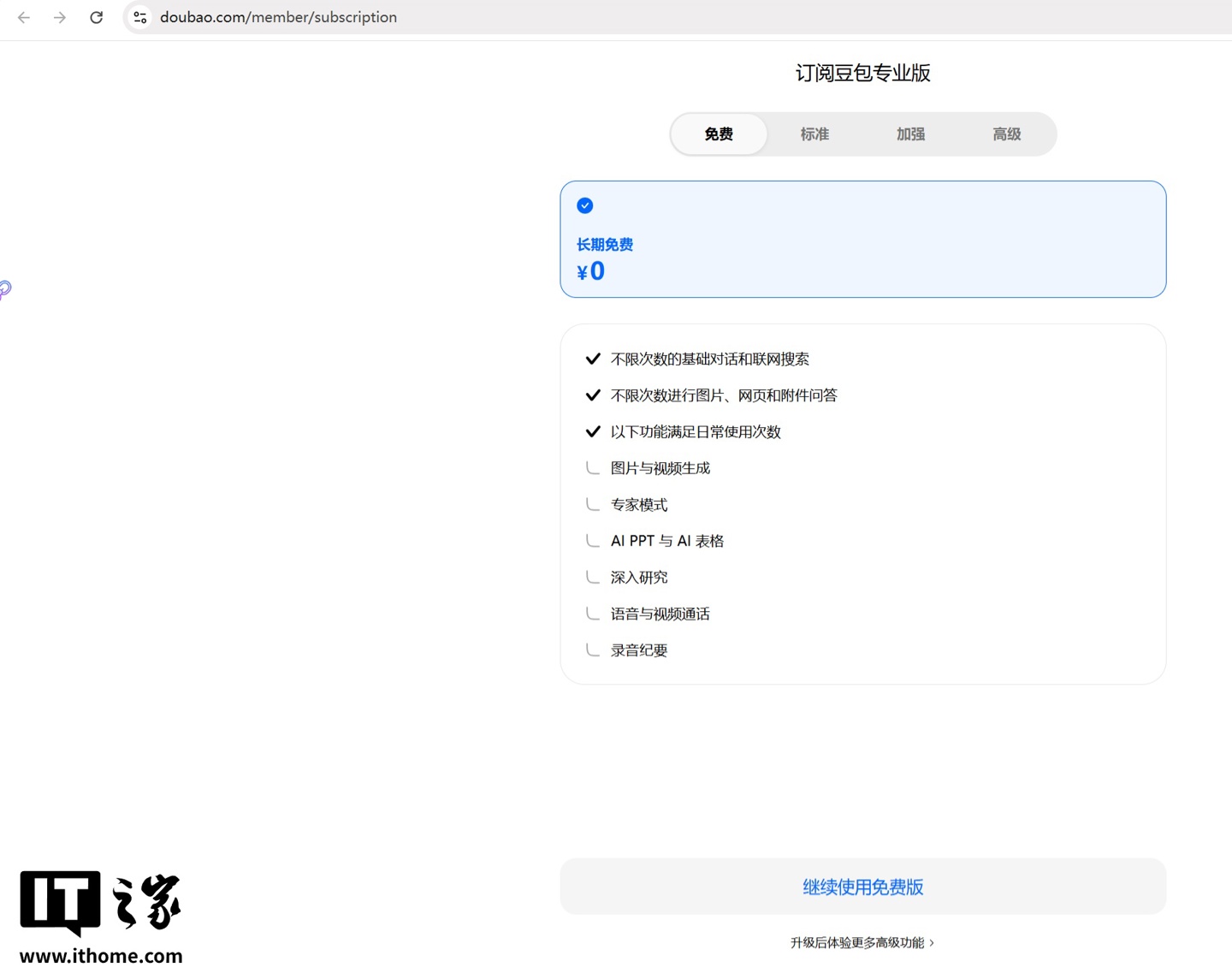The image size is (1232, 979).
Task: Select the 免费 plan tab
Action: point(719,134)
